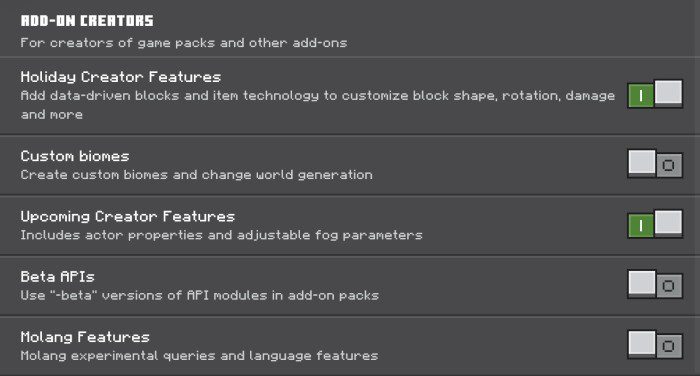Click 'Molang experimental queries and language features' text
The width and height of the screenshot is (700, 376).
(x=199, y=356)
